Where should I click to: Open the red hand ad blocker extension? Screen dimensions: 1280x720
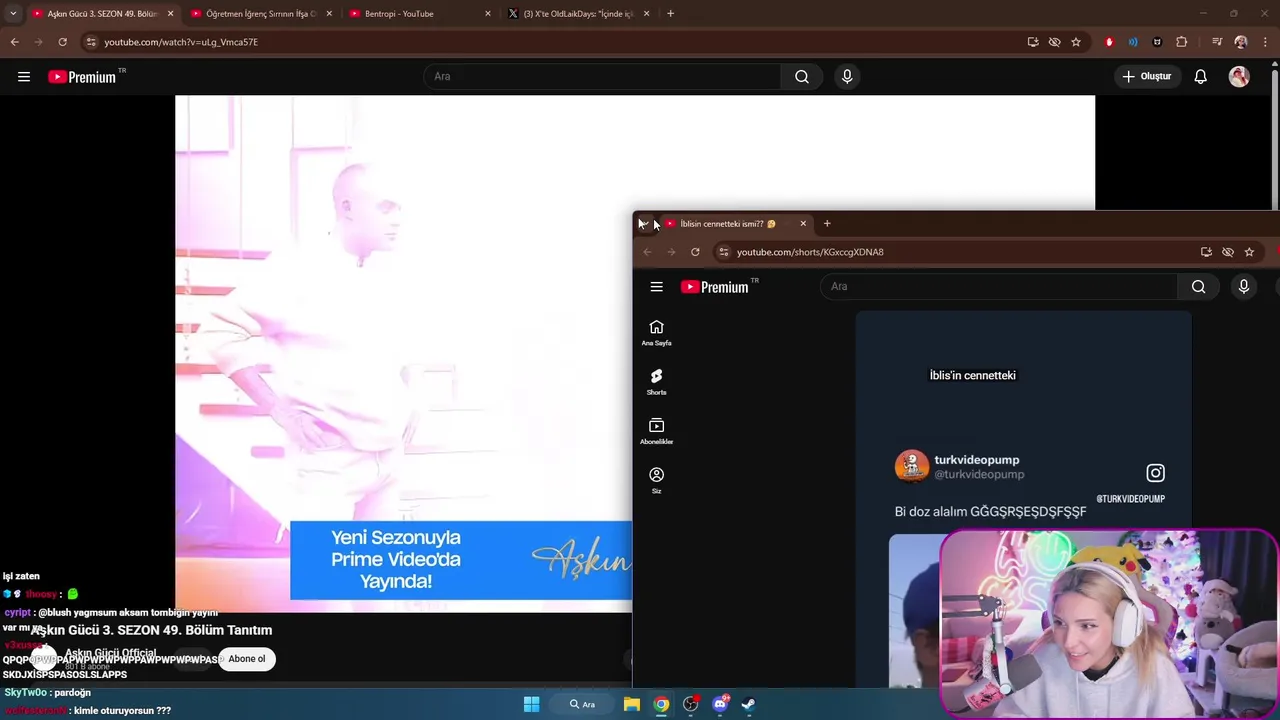[1109, 42]
